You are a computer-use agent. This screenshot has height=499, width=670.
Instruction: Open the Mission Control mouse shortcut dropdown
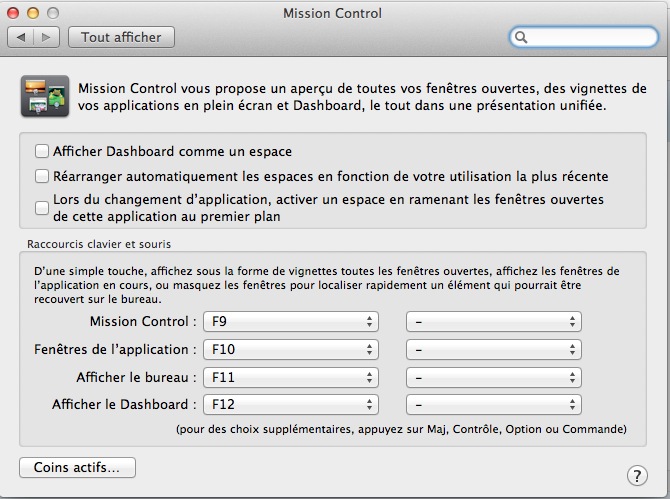click(x=494, y=321)
